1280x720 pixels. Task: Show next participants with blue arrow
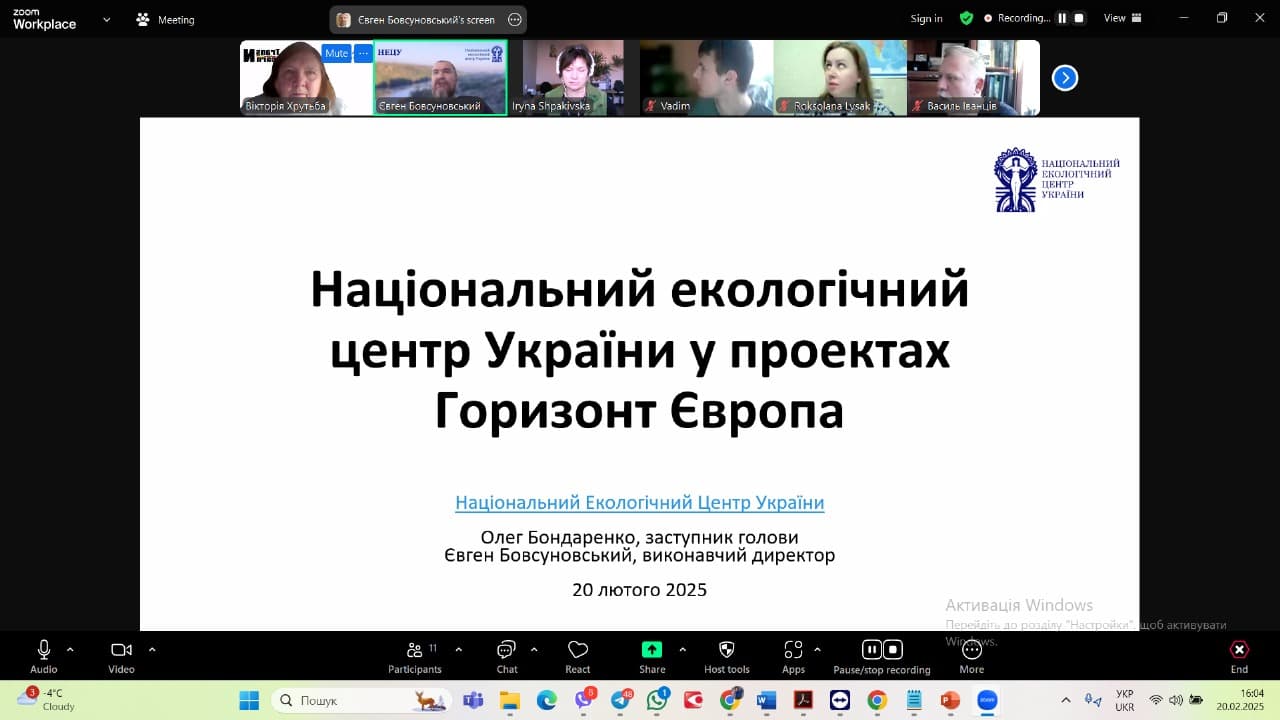tap(1065, 78)
